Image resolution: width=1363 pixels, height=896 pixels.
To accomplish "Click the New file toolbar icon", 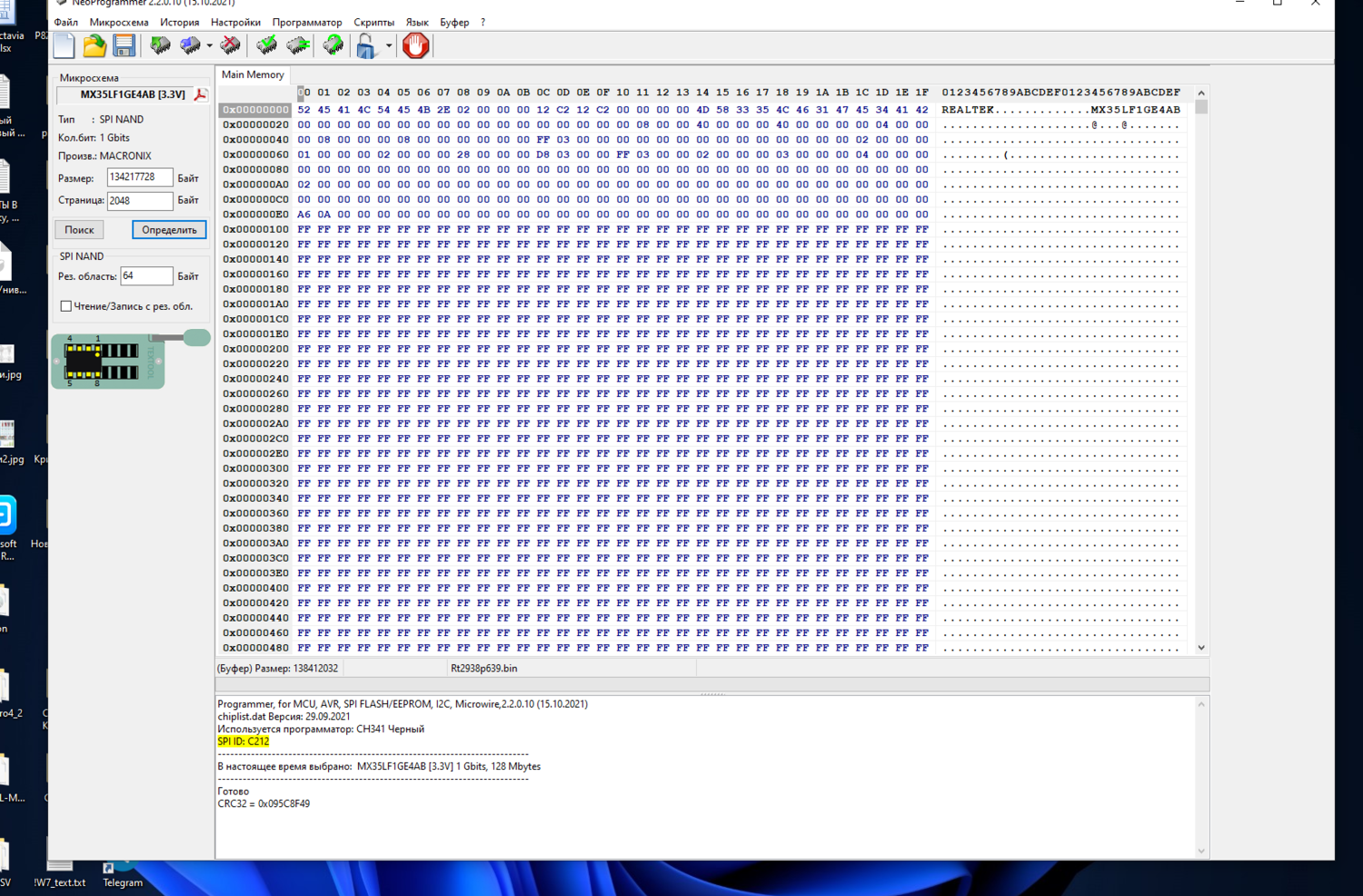I will coord(65,45).
